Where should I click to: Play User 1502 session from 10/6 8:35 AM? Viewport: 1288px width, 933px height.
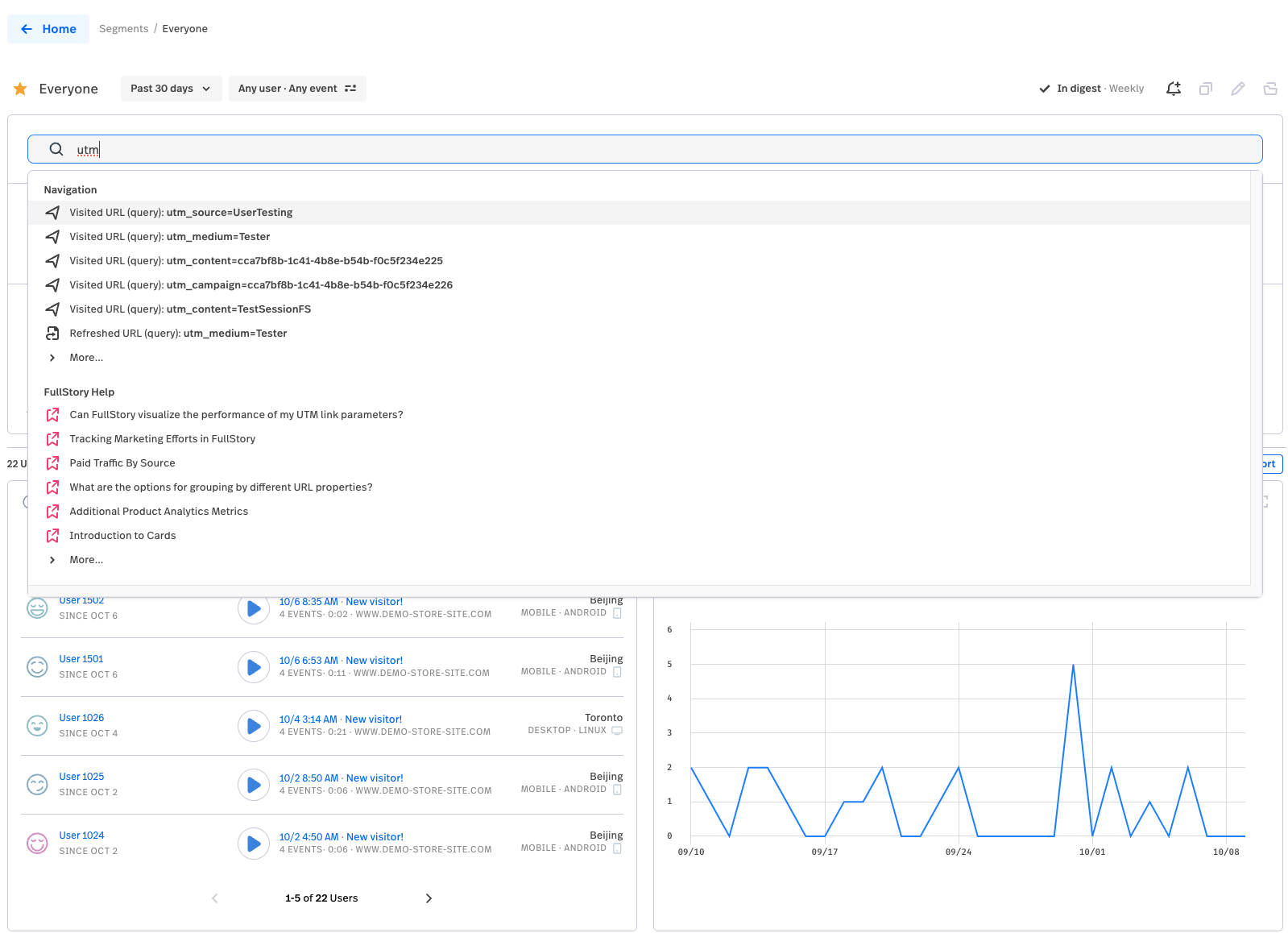254,608
